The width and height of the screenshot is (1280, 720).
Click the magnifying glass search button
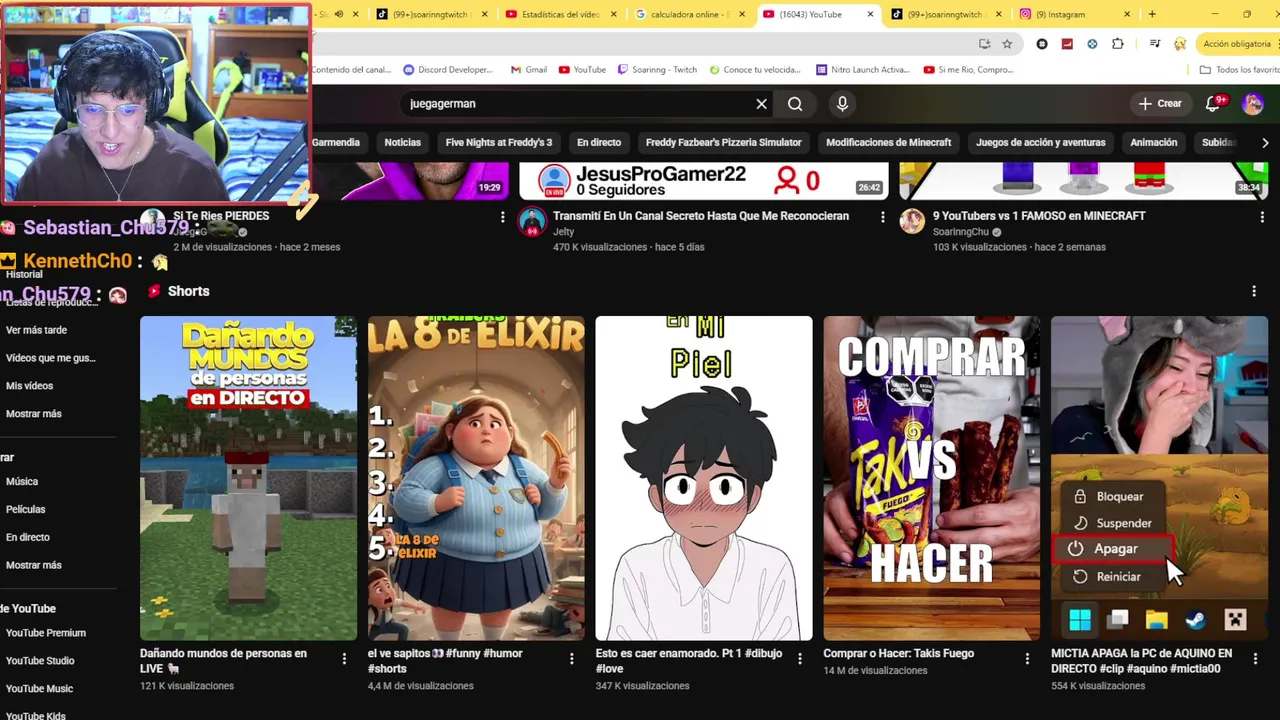[x=795, y=104]
